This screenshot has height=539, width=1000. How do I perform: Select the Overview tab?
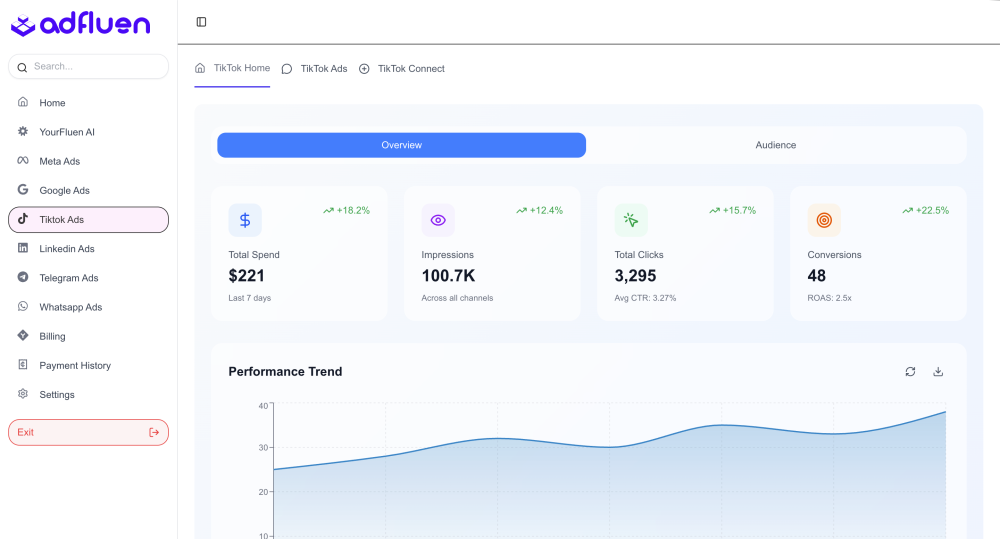pos(401,145)
